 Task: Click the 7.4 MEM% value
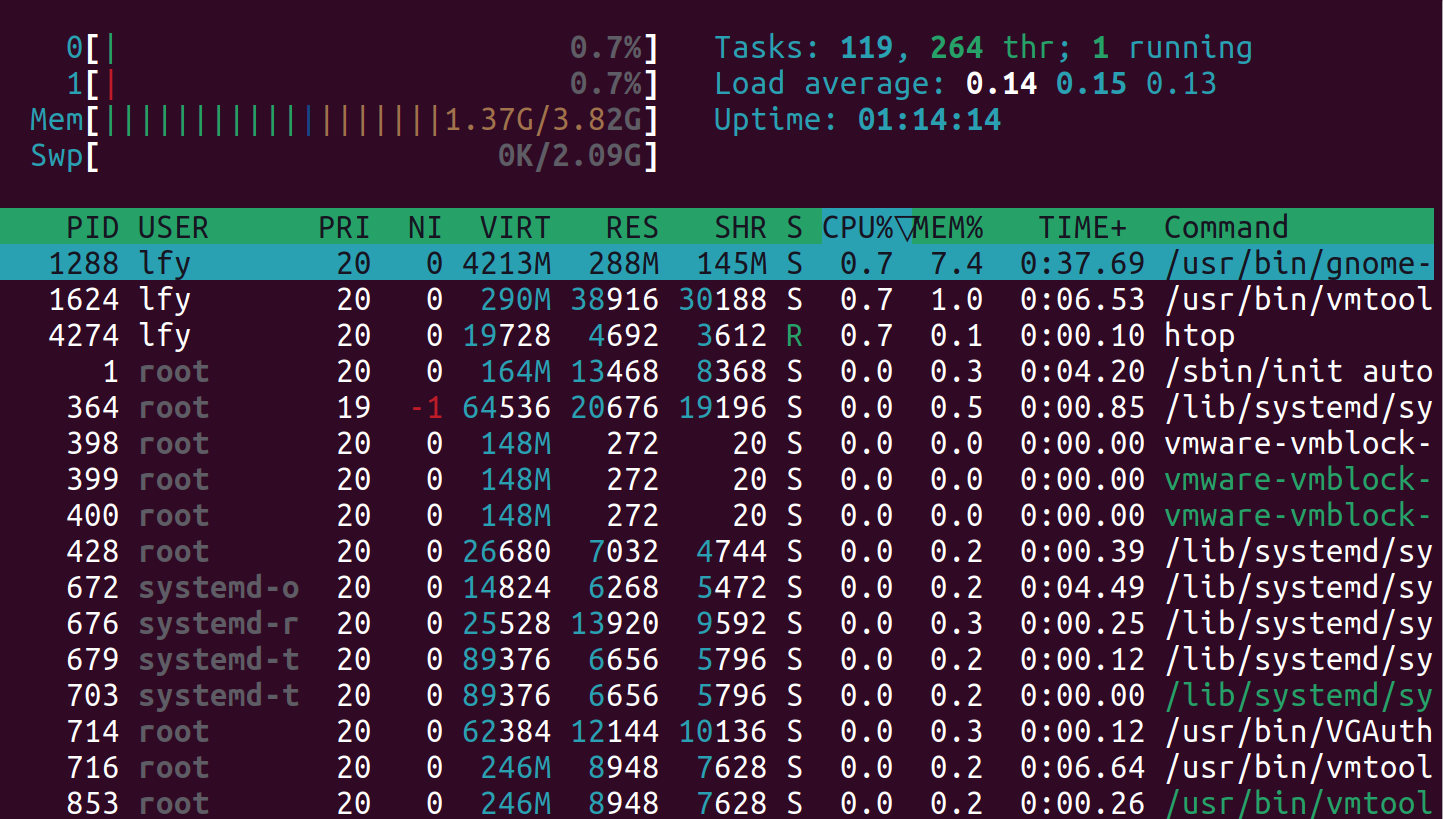[957, 264]
